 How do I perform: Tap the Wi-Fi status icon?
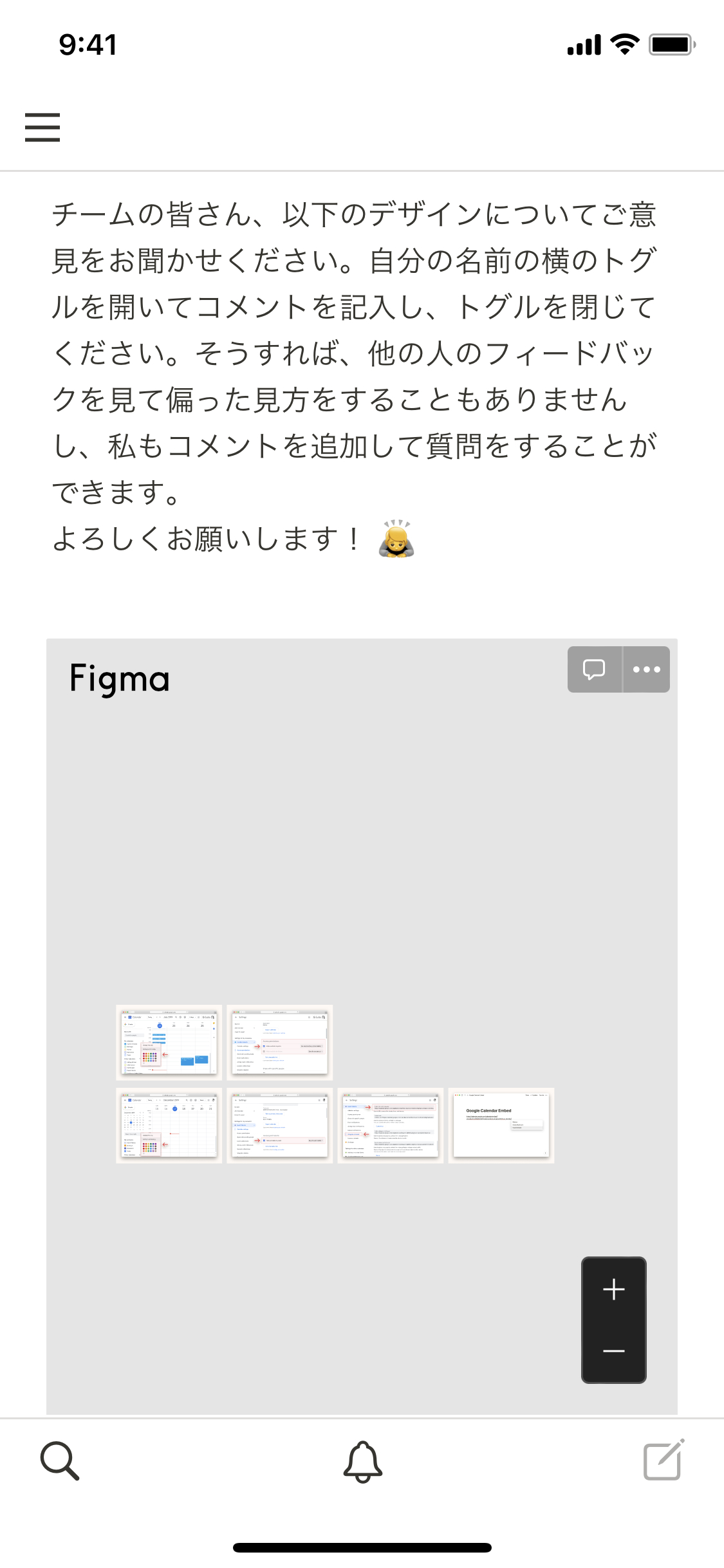pos(624,44)
